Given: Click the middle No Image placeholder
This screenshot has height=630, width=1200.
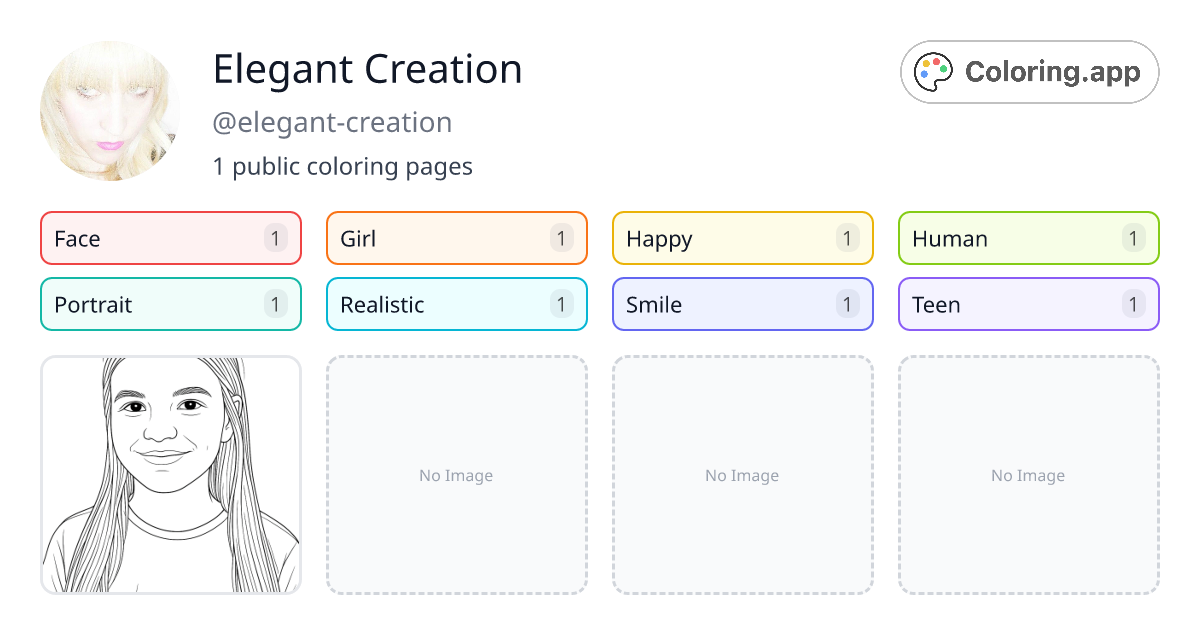Looking at the screenshot, I should point(743,475).
